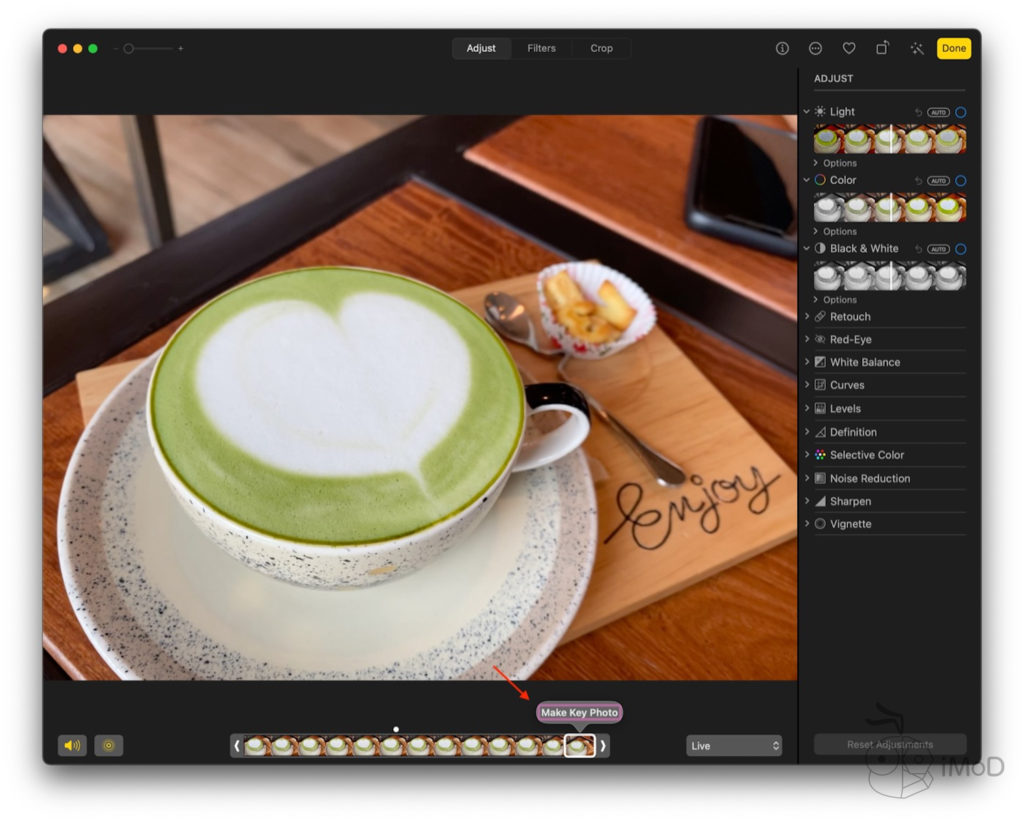Apply Auto Enhance with the magic wand

click(x=916, y=48)
